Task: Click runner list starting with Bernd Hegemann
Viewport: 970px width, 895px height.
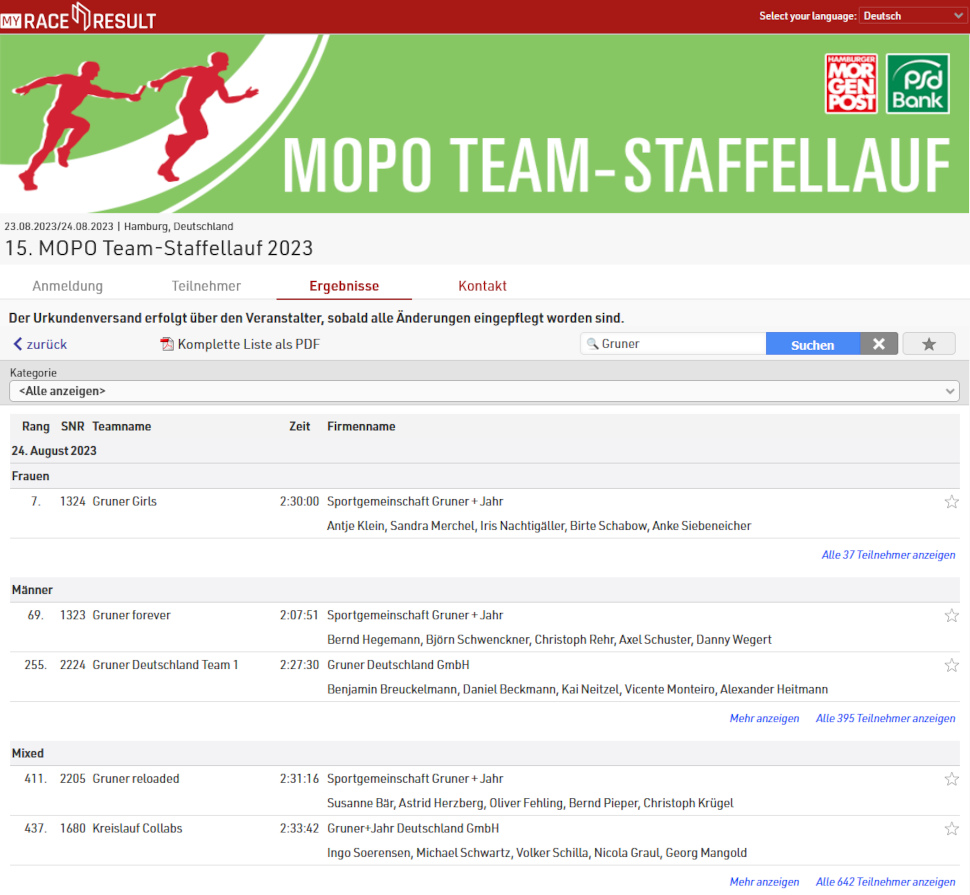Action: click(549, 640)
